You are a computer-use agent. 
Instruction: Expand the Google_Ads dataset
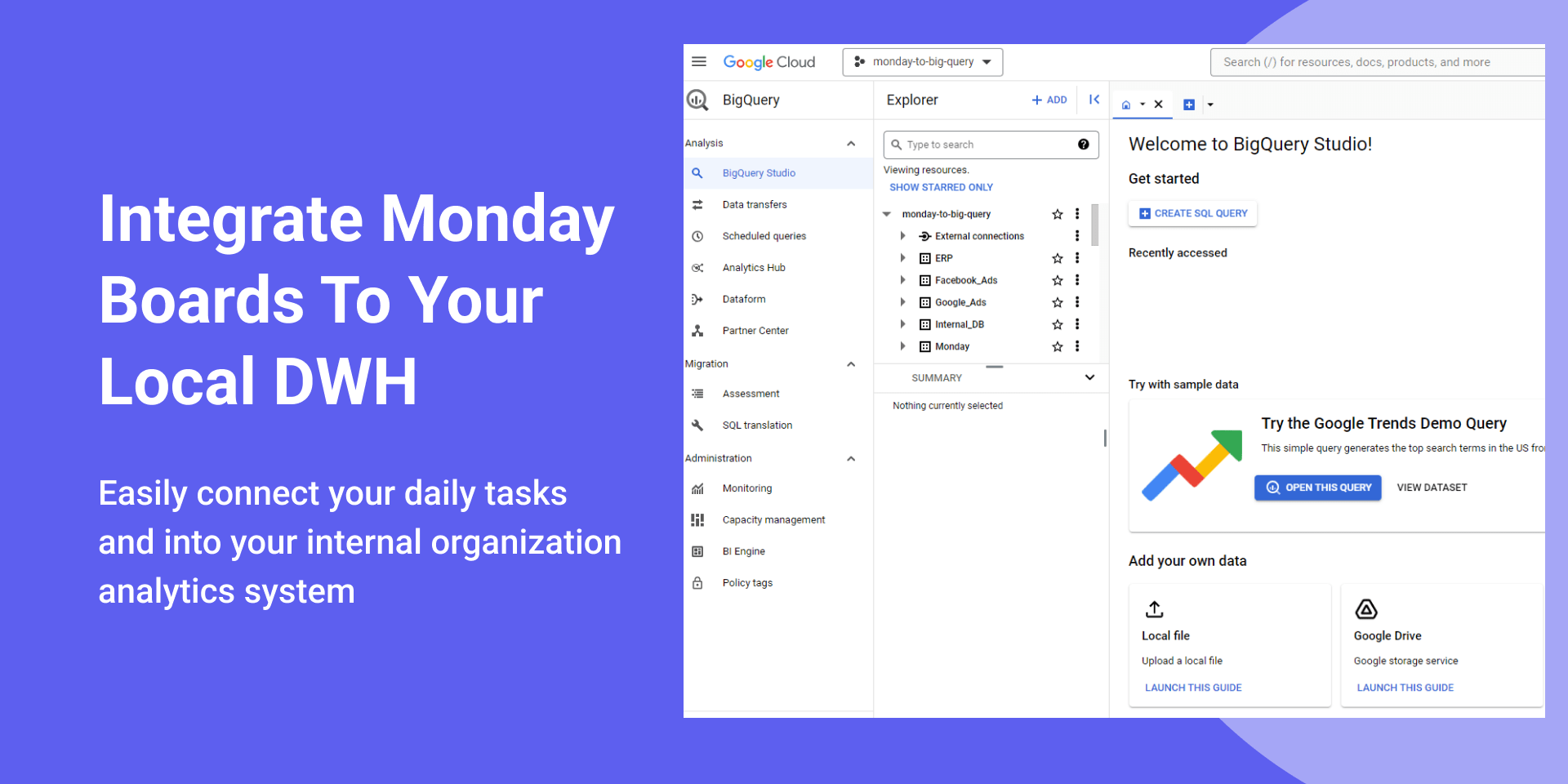(902, 302)
